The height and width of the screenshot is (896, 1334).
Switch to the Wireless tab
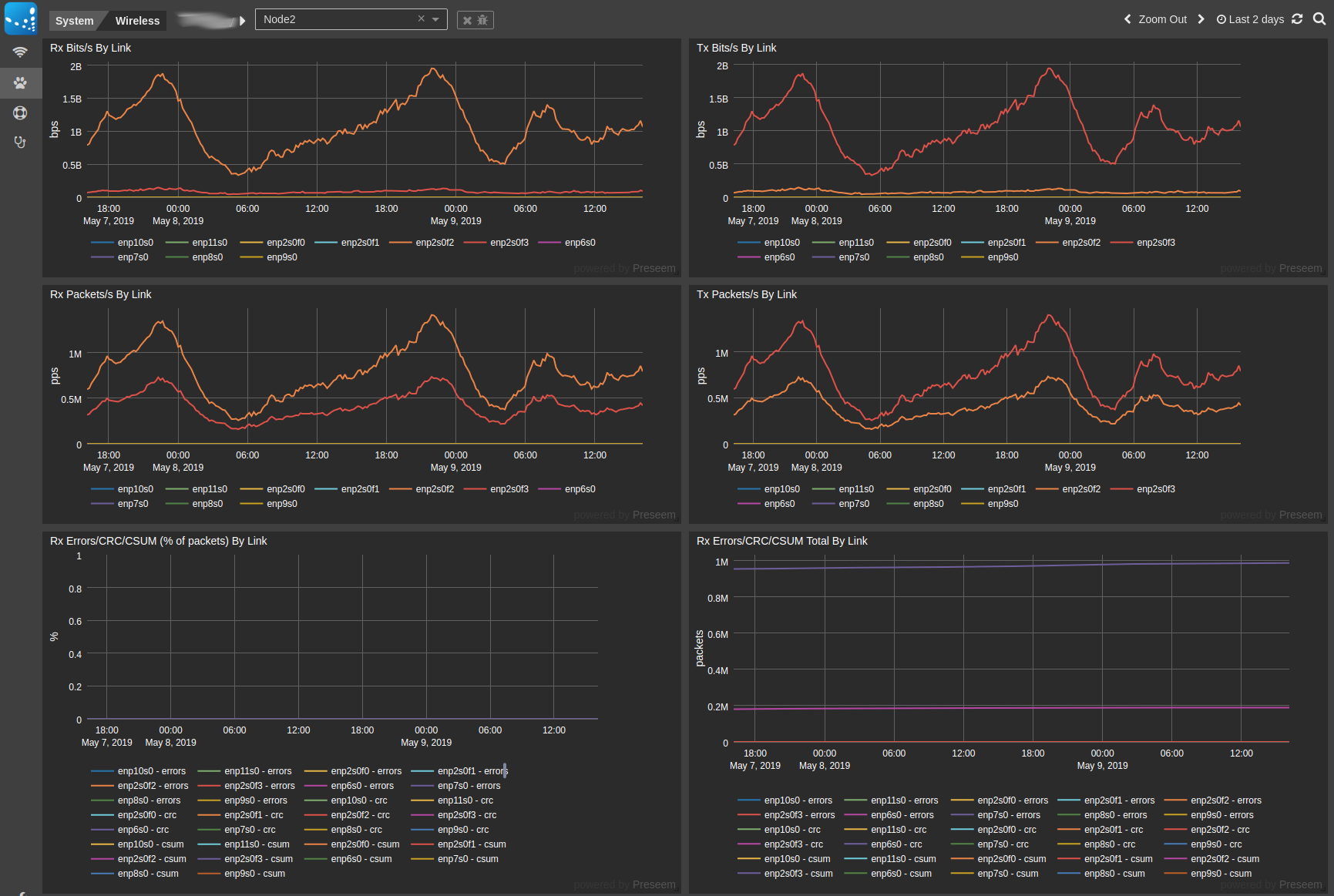pyautogui.click(x=137, y=21)
